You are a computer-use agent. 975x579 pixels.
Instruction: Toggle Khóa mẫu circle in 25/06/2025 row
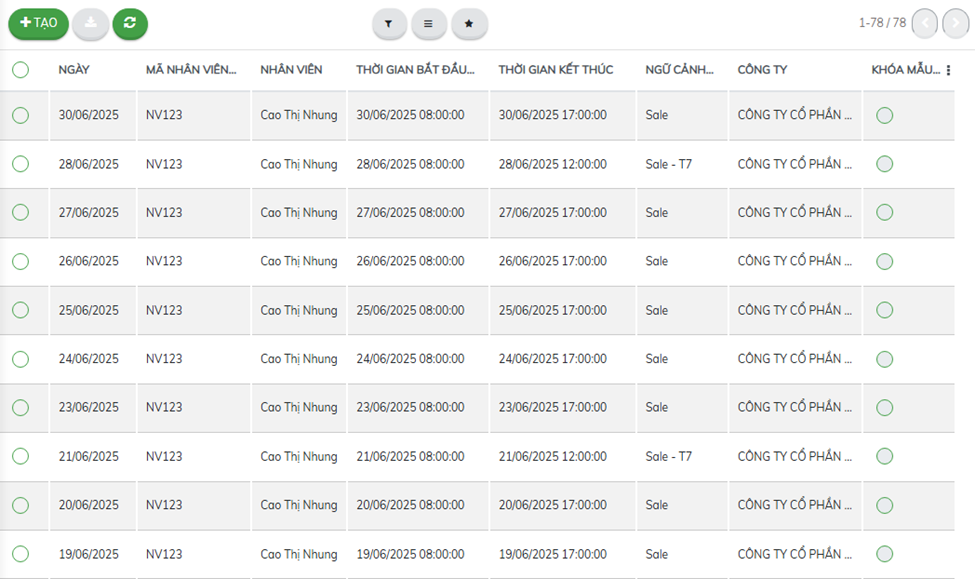(884, 310)
